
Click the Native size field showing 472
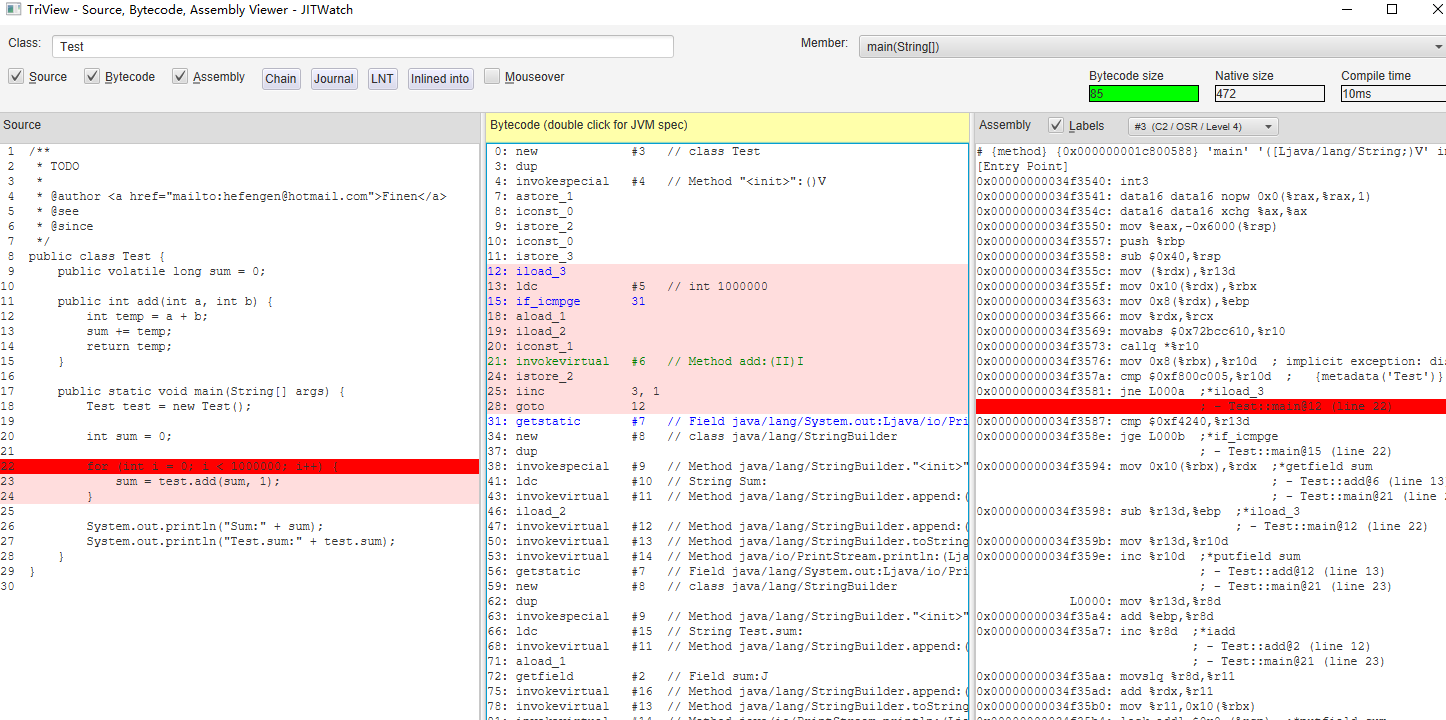coord(1270,93)
